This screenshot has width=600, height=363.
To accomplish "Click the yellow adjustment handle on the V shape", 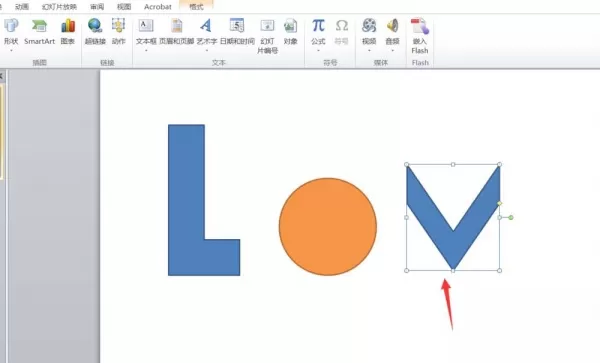I will 499,203.
